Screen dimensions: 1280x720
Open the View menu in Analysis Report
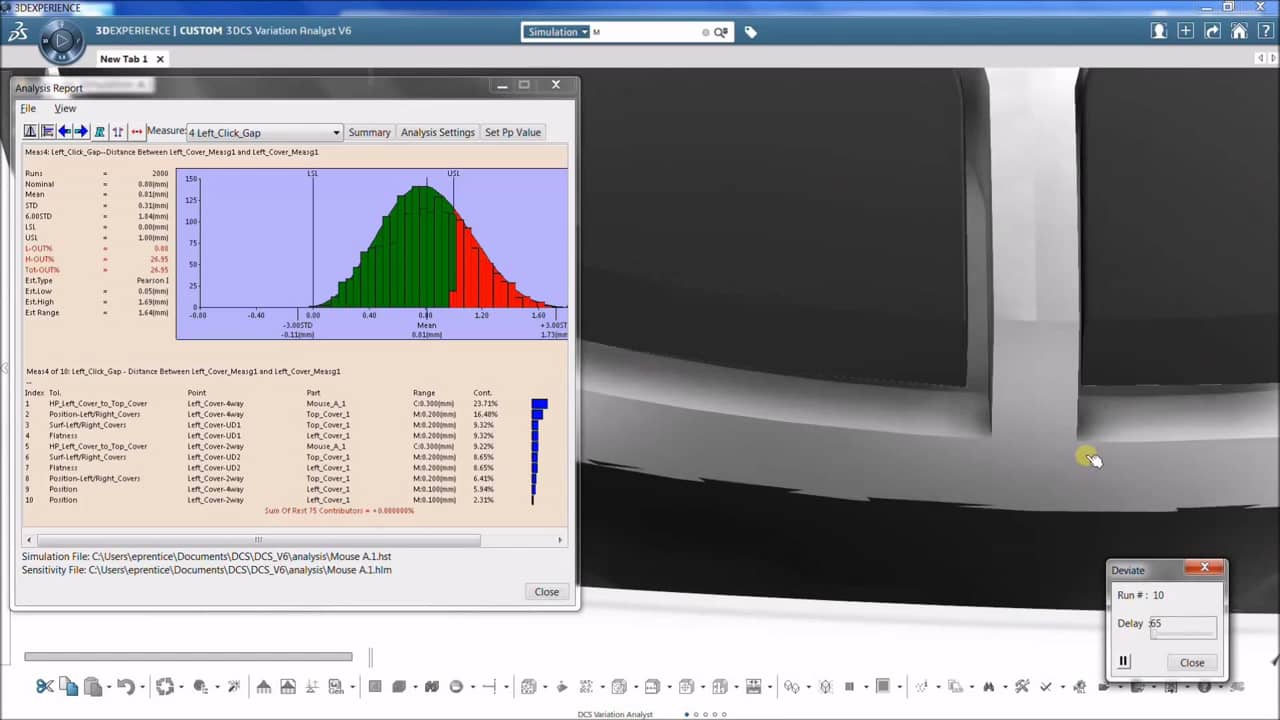click(x=65, y=108)
